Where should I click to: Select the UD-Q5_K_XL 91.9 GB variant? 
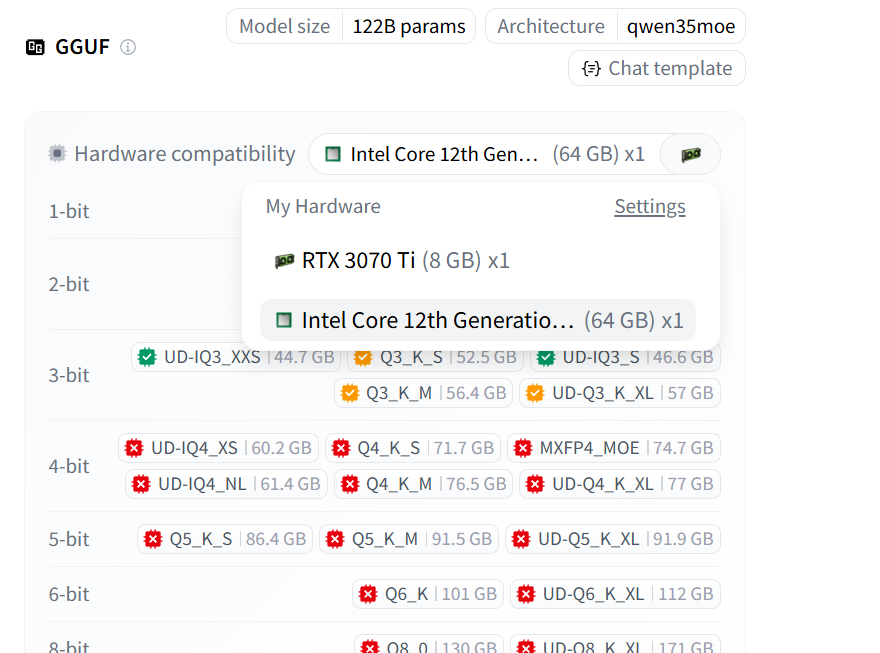click(612, 539)
